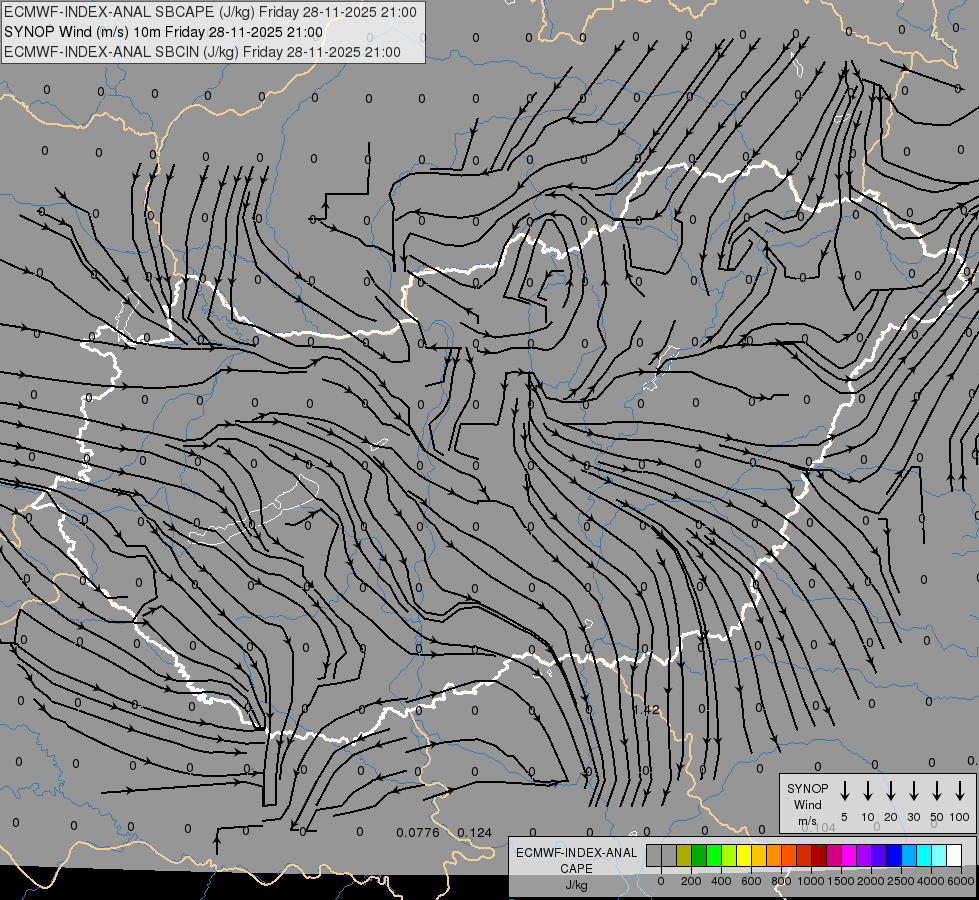Select the 1500 tick label on CAPE scale
The width and height of the screenshot is (979, 900).
pos(841,881)
